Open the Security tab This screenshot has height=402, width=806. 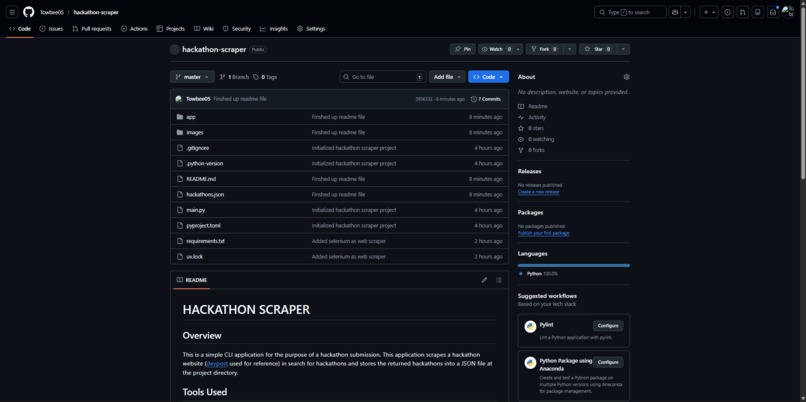coord(237,29)
